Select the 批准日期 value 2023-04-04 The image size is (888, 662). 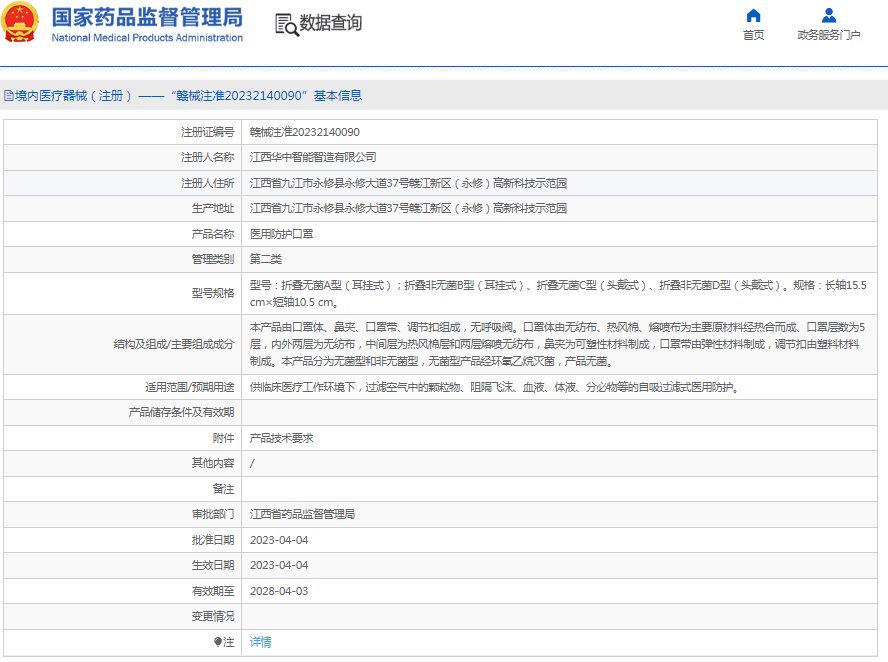[279, 540]
